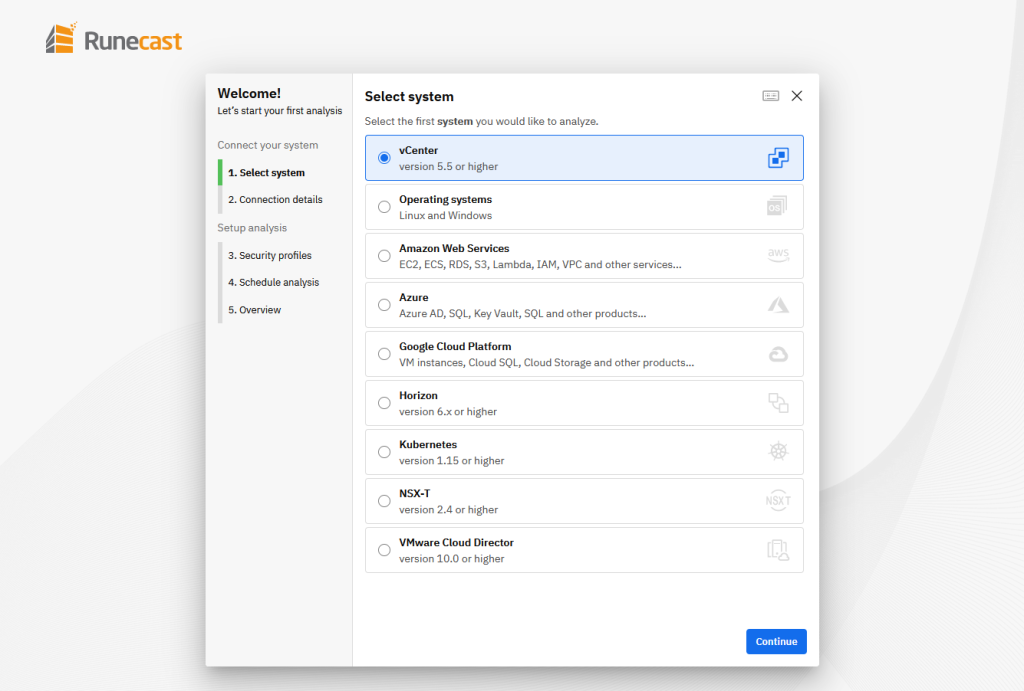Click 'Let's start your first analysis' text
Screen dimensions: 1024x691
point(280,111)
